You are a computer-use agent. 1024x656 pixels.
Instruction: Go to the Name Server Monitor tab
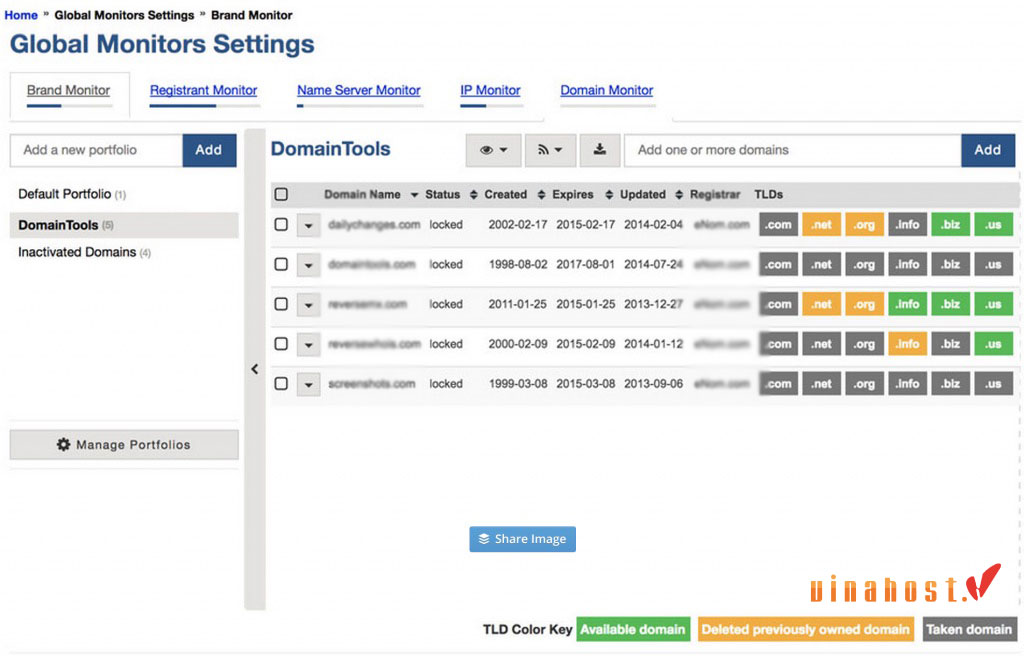[x=359, y=90]
